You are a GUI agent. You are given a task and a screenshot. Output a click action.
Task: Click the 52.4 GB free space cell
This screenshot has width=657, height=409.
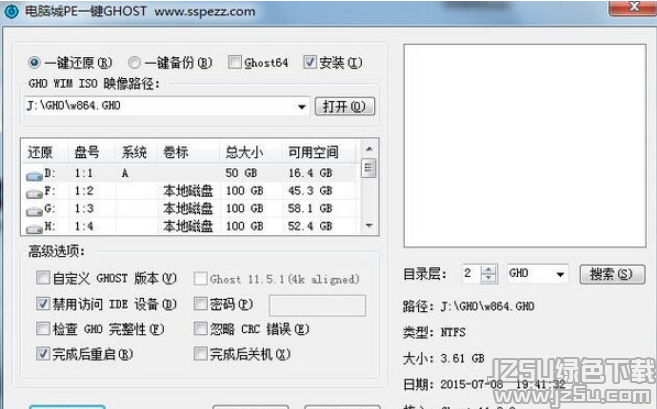[310, 226]
